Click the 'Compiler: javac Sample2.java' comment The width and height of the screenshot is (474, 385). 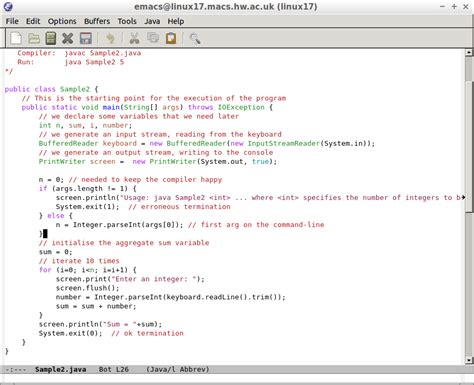click(x=79, y=53)
